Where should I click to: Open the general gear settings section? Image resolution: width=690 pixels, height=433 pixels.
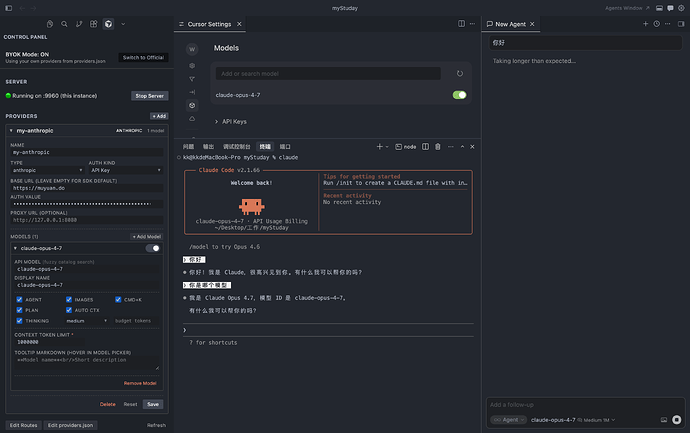pos(192,66)
